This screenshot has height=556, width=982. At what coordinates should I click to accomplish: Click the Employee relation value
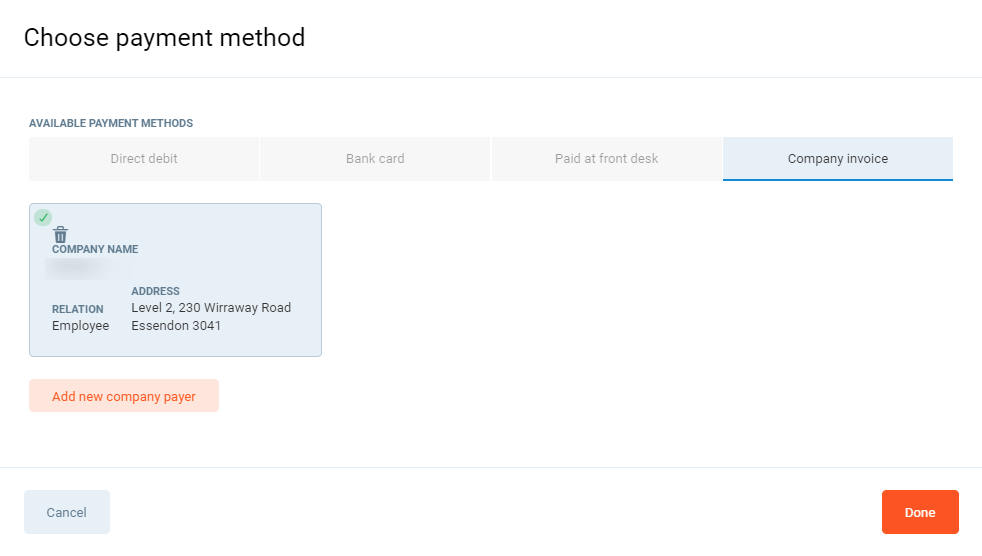[x=80, y=326]
